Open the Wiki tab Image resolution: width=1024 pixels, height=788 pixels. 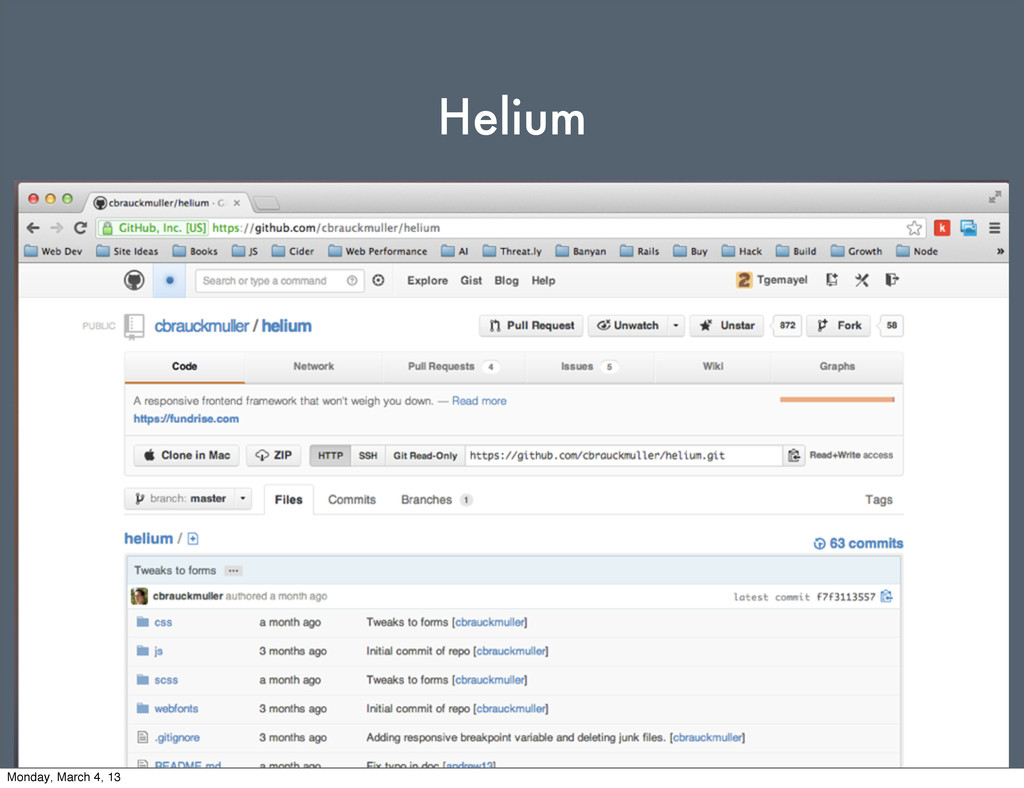tap(712, 366)
